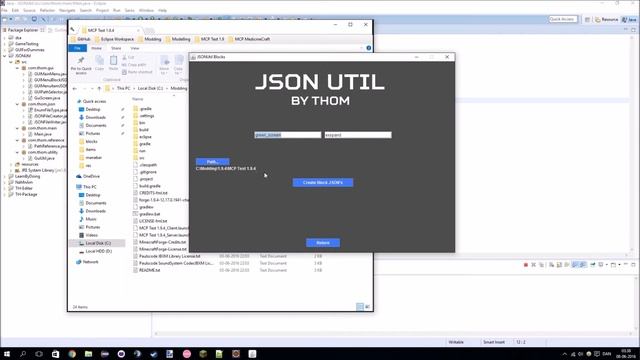Collapse the com.thom.reference package

tap(17, 140)
